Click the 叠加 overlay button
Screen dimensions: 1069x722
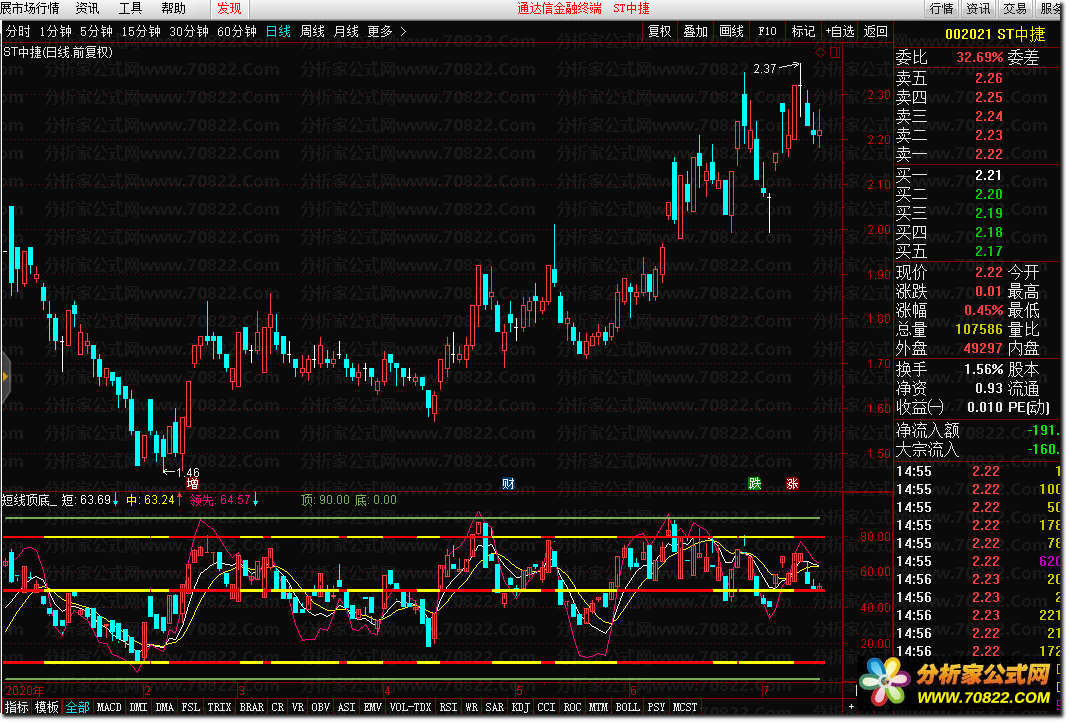click(x=695, y=31)
